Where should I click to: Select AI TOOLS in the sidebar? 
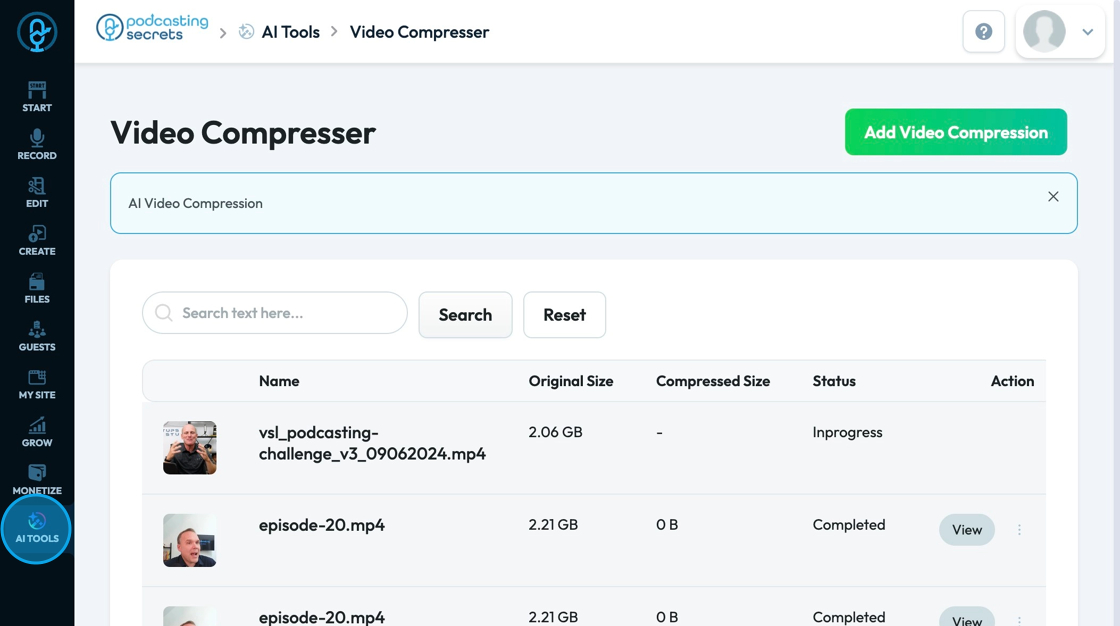click(37, 528)
